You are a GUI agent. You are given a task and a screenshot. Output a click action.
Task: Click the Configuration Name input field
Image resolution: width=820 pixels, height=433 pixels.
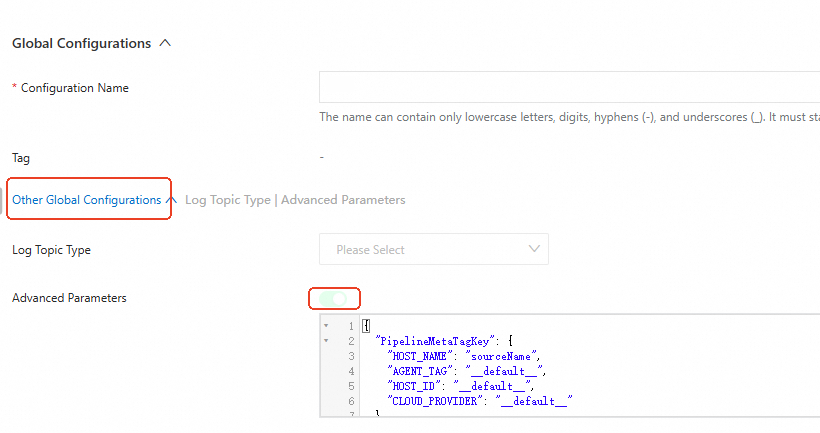(570, 87)
